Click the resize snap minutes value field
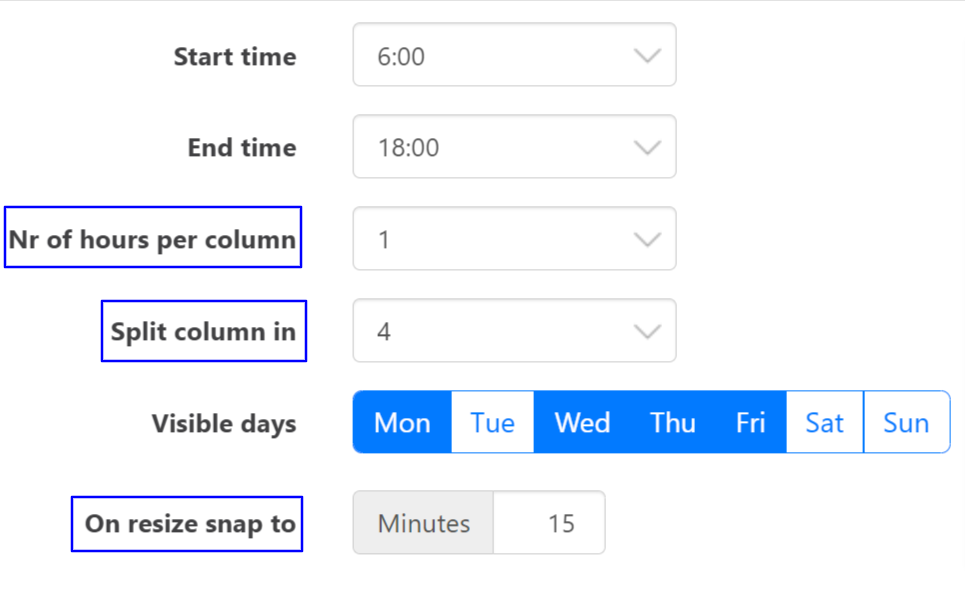The width and height of the screenshot is (965, 601). [x=549, y=523]
